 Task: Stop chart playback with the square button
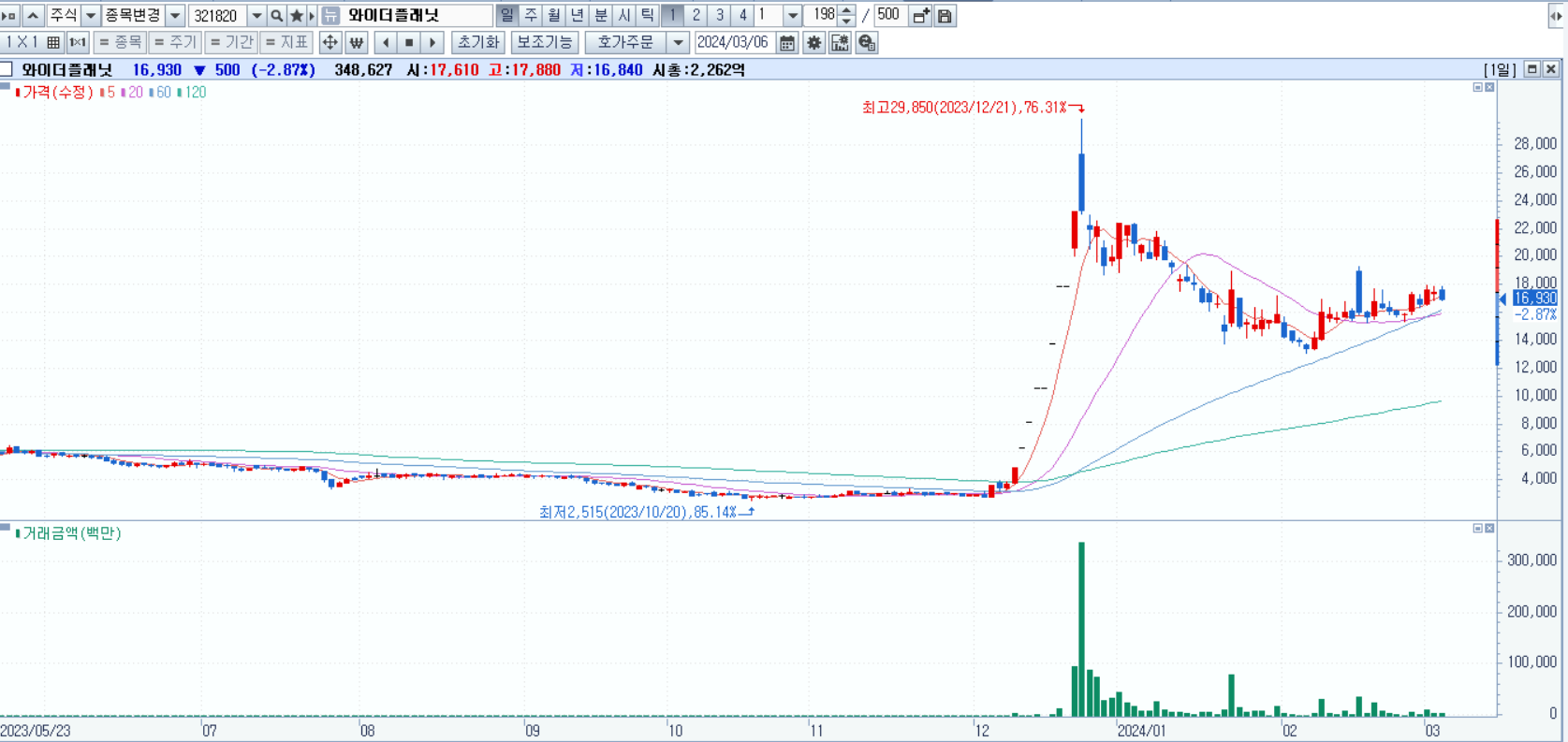click(x=409, y=42)
